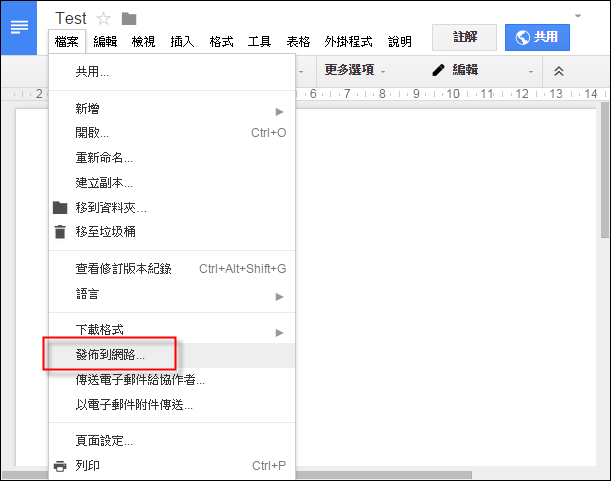The width and height of the screenshot is (611, 481).
Task: Click the 註解 comments button
Action: click(x=464, y=37)
